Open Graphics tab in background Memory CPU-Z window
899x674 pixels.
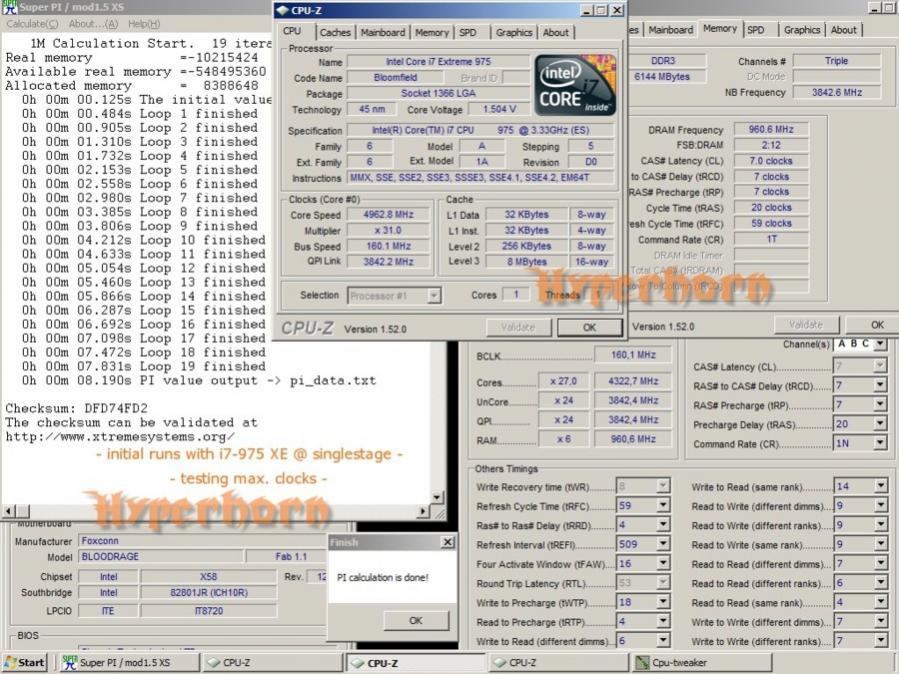pyautogui.click(x=802, y=30)
